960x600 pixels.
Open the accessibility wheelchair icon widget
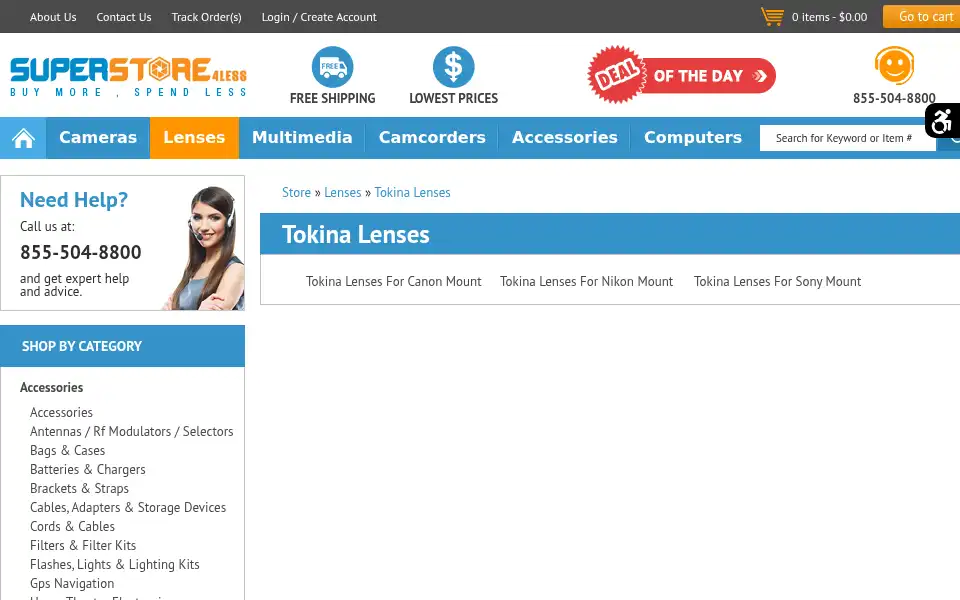[942, 121]
